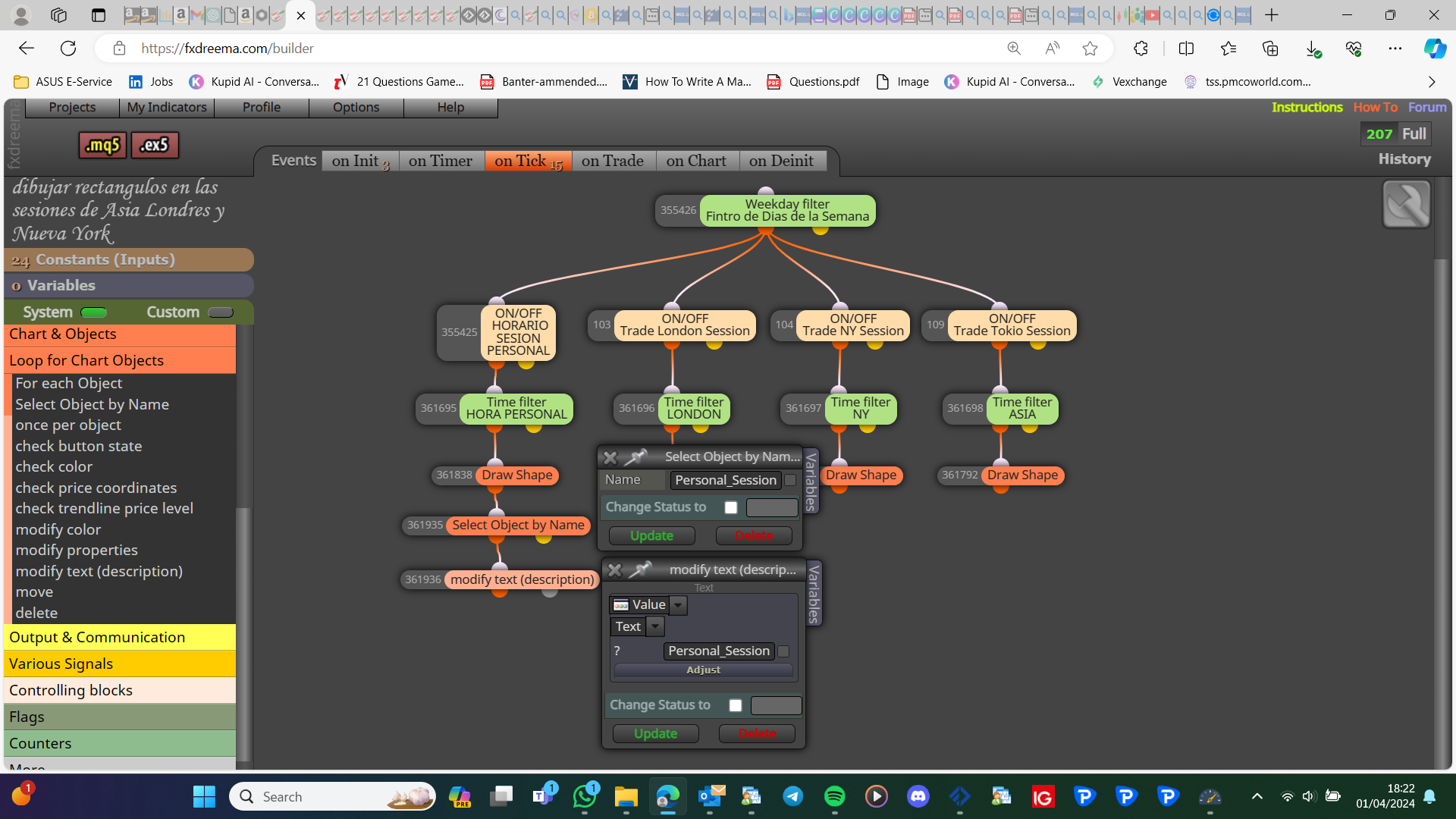
Task: Open WhatsApp from the taskbar
Action: (585, 796)
